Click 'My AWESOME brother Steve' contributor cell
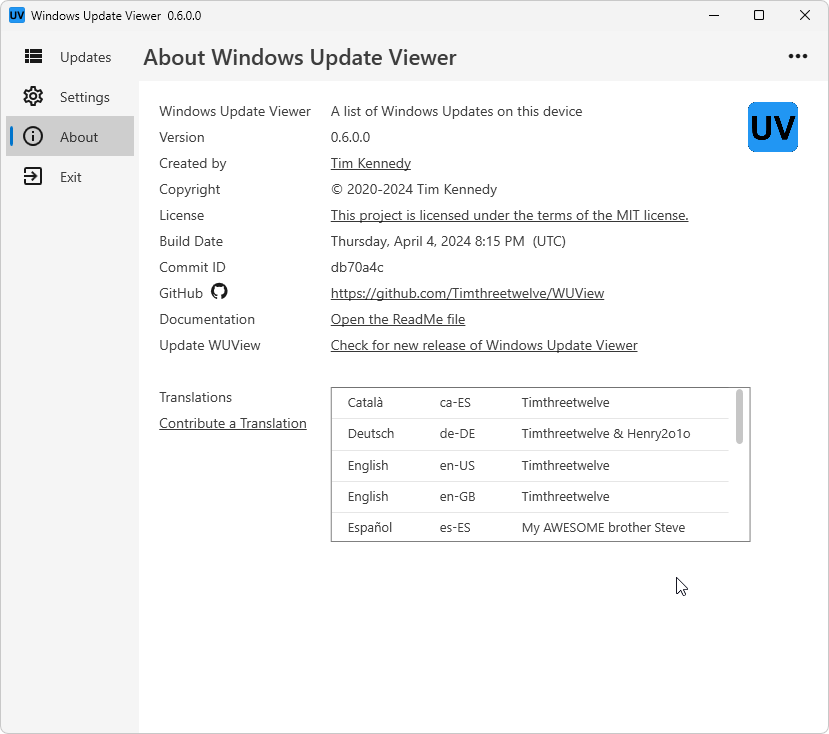829x734 pixels. (603, 528)
